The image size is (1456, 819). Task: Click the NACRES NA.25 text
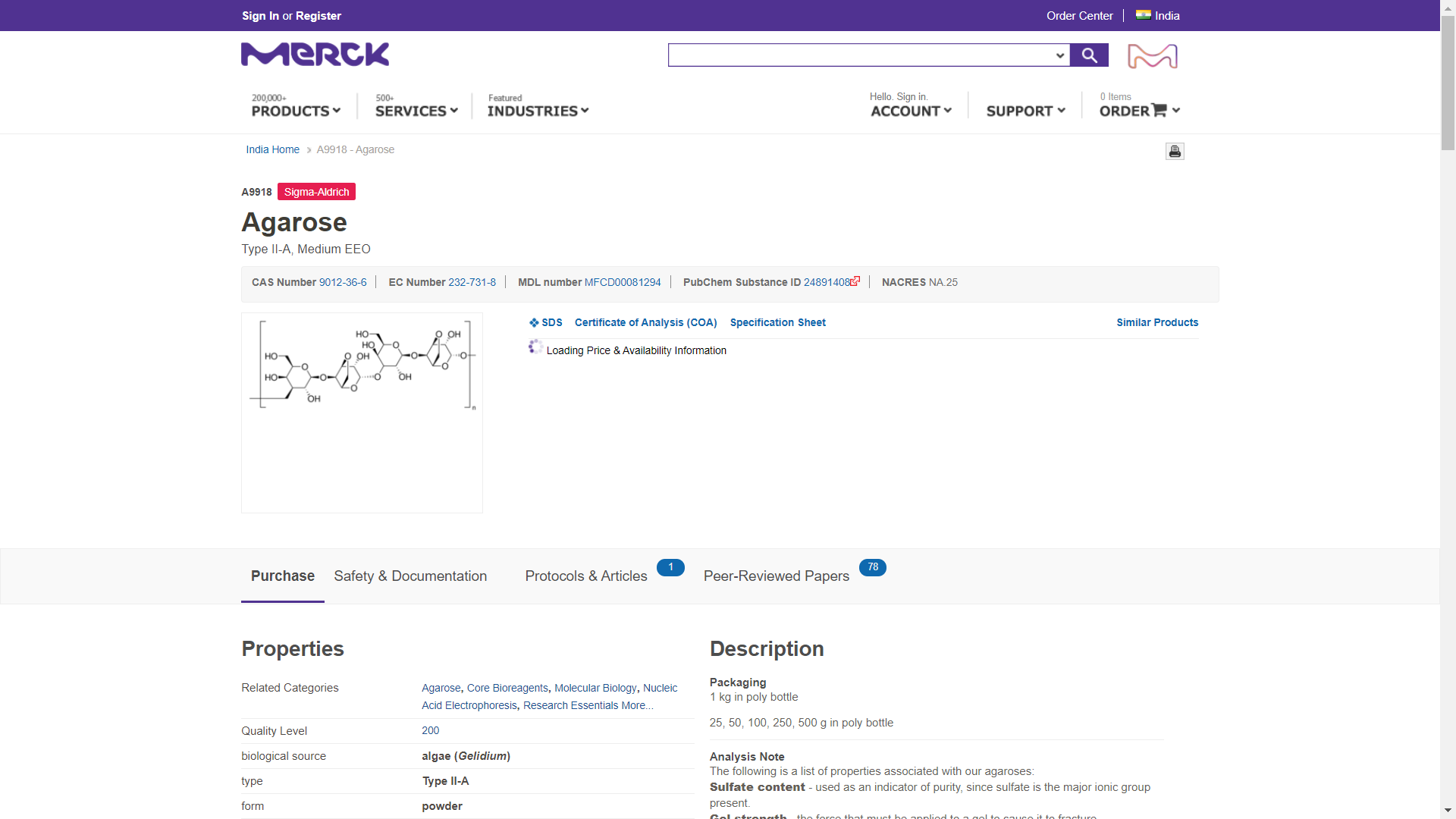tap(919, 282)
